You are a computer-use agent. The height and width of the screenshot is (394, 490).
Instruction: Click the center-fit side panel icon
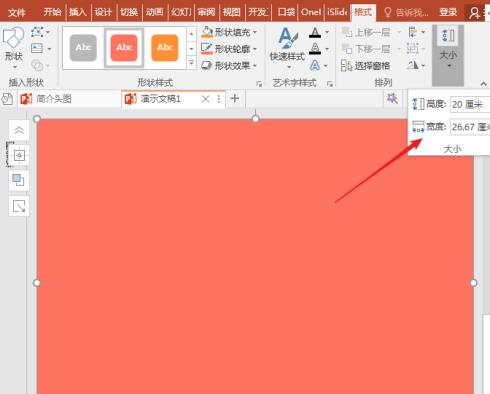19,155
